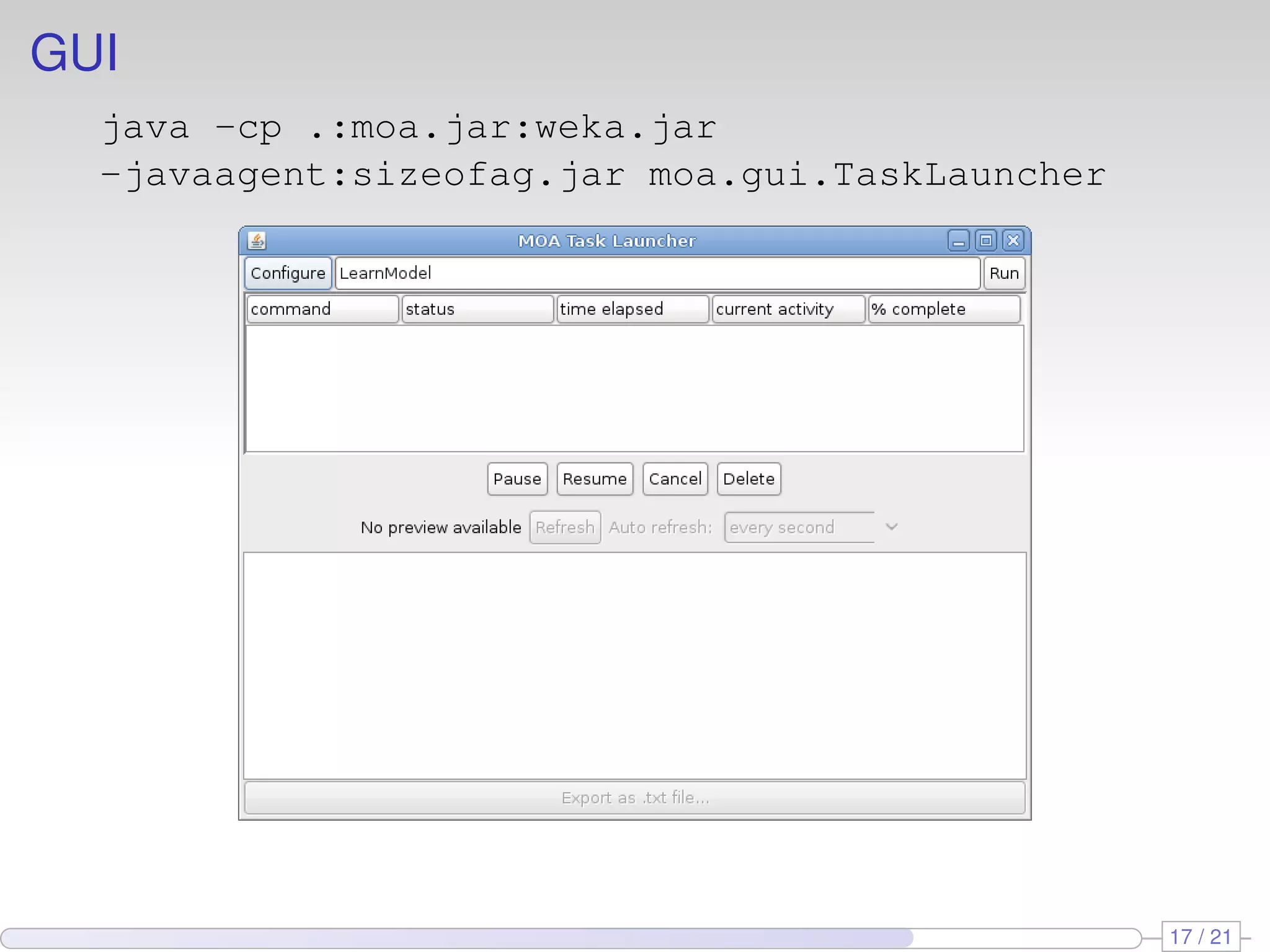Cancel the selected task
The width and height of the screenshot is (1270, 952).
click(x=675, y=479)
